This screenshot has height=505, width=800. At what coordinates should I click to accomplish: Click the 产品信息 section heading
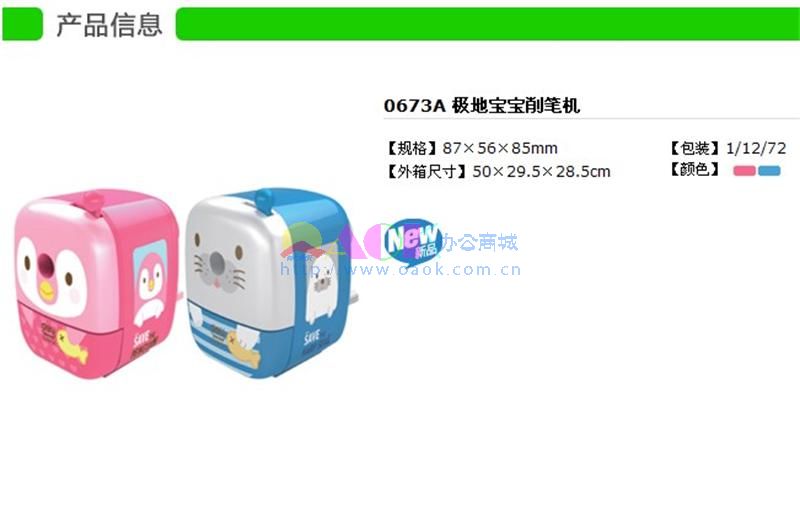(x=109, y=24)
